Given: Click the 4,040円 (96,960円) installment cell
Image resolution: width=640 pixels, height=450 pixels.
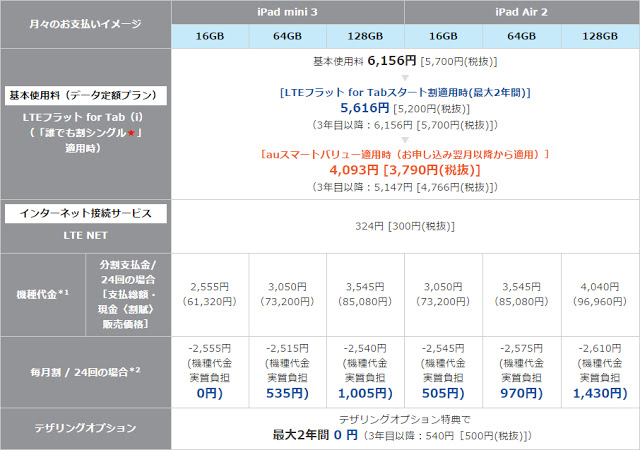Looking at the screenshot, I should click(600, 294).
